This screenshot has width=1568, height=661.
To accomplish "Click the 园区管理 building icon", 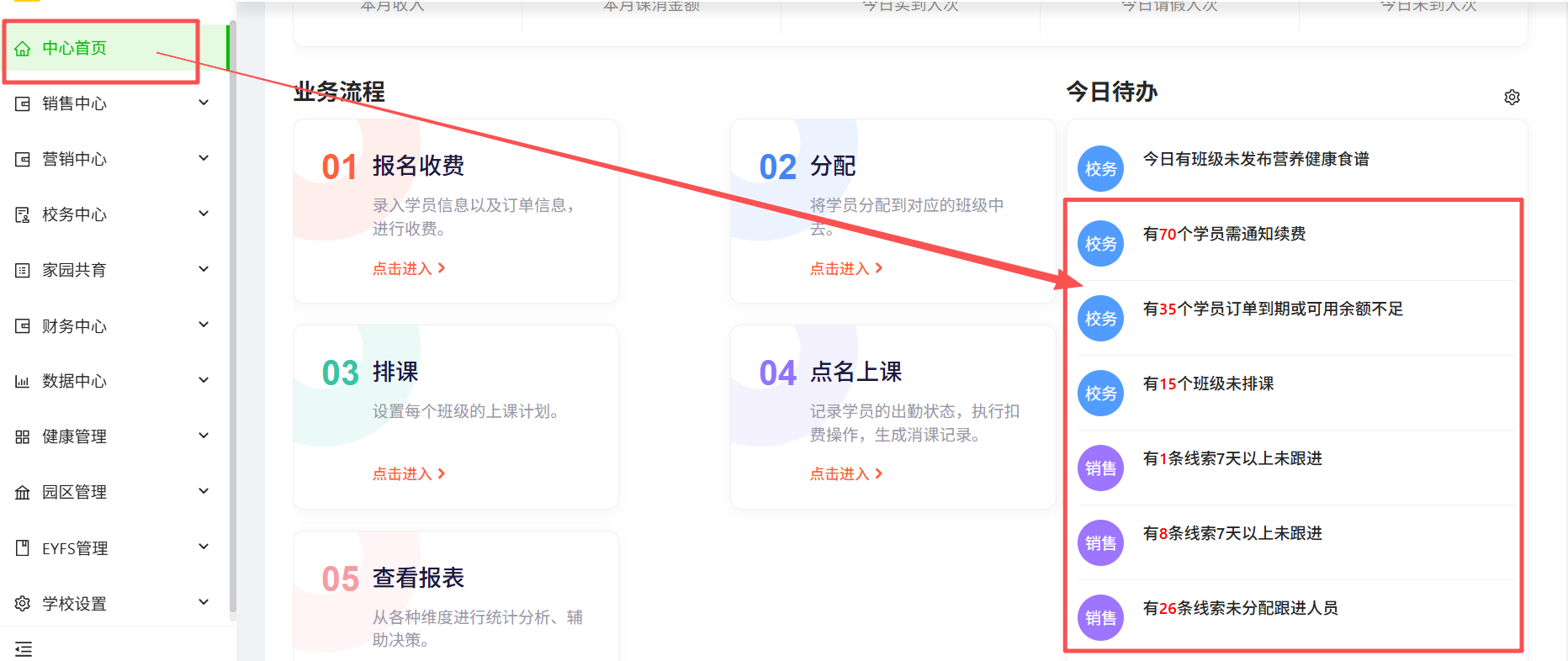I will click(23, 493).
